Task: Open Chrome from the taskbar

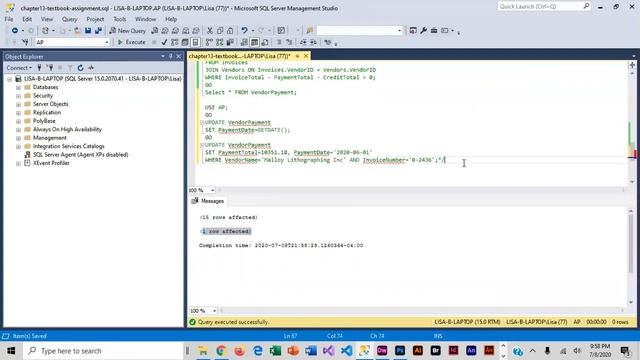Action: click(x=221, y=351)
